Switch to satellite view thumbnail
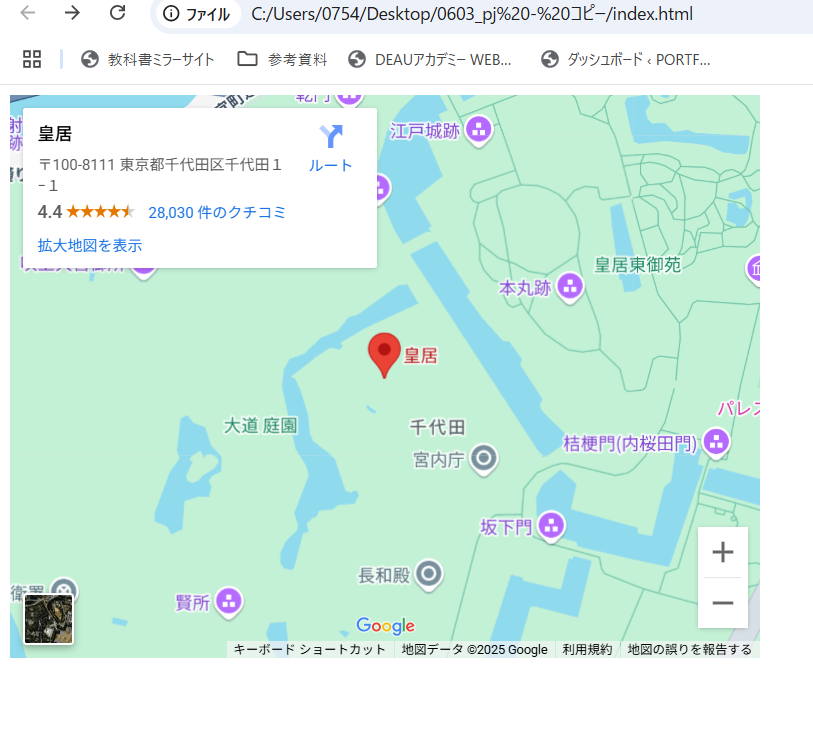The image size is (813, 749). point(48,619)
